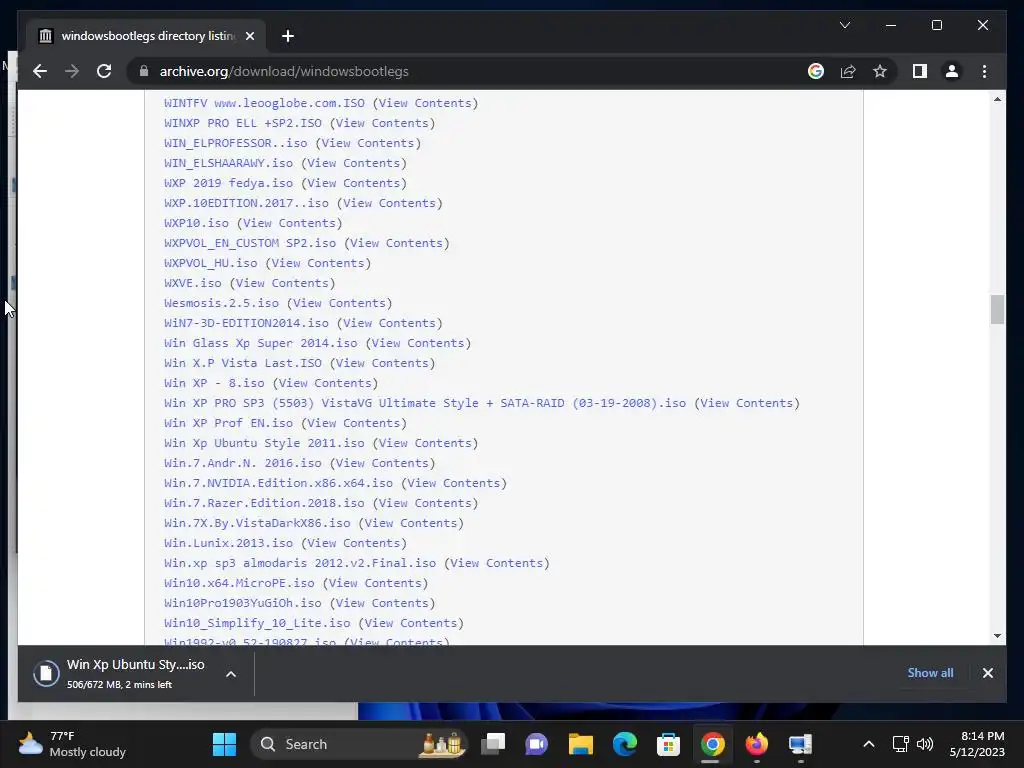Open Chrome three-dot menu
Screen dimensions: 1024x768
coord(984,71)
